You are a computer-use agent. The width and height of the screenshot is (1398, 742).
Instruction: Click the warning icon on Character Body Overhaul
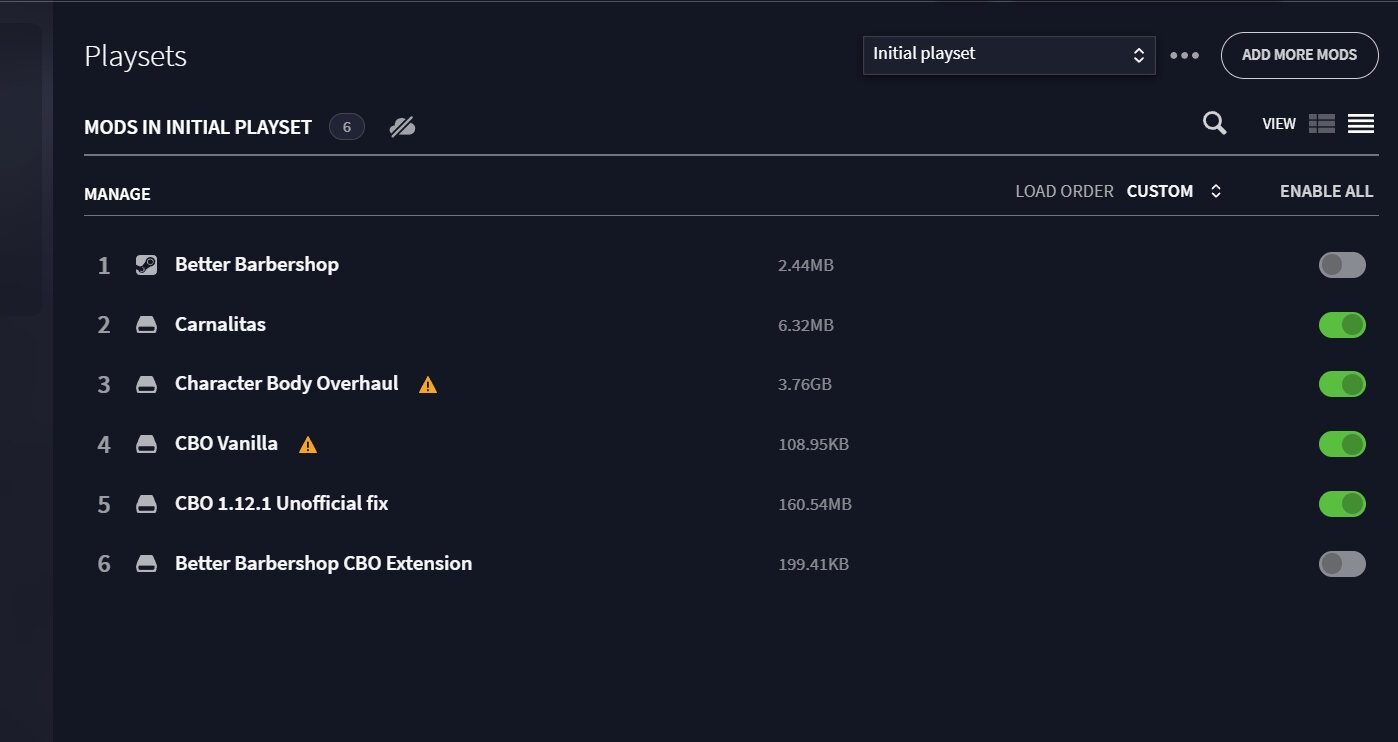coord(428,385)
